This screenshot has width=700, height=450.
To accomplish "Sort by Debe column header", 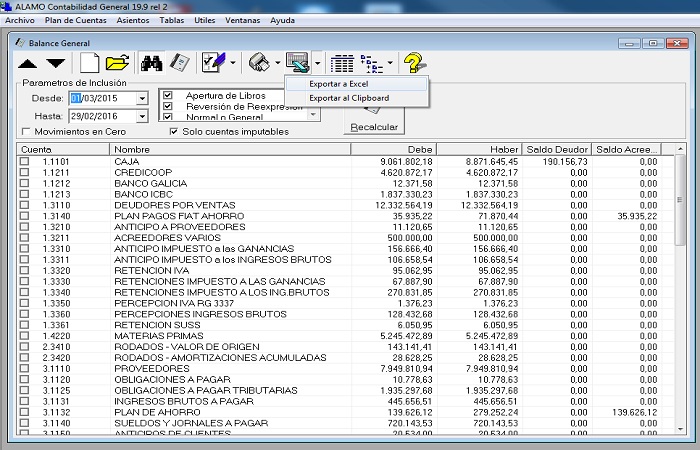I will pyautogui.click(x=393, y=150).
